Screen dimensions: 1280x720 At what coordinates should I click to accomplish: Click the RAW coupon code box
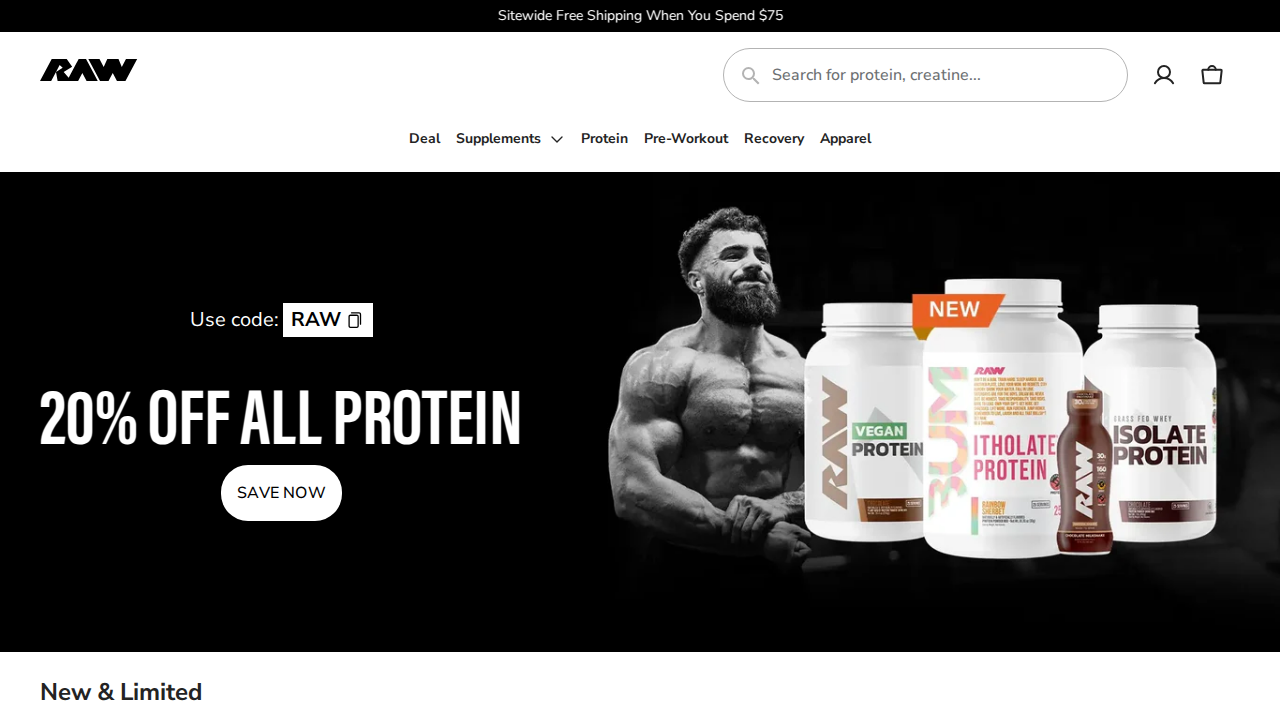pyautogui.click(x=328, y=320)
